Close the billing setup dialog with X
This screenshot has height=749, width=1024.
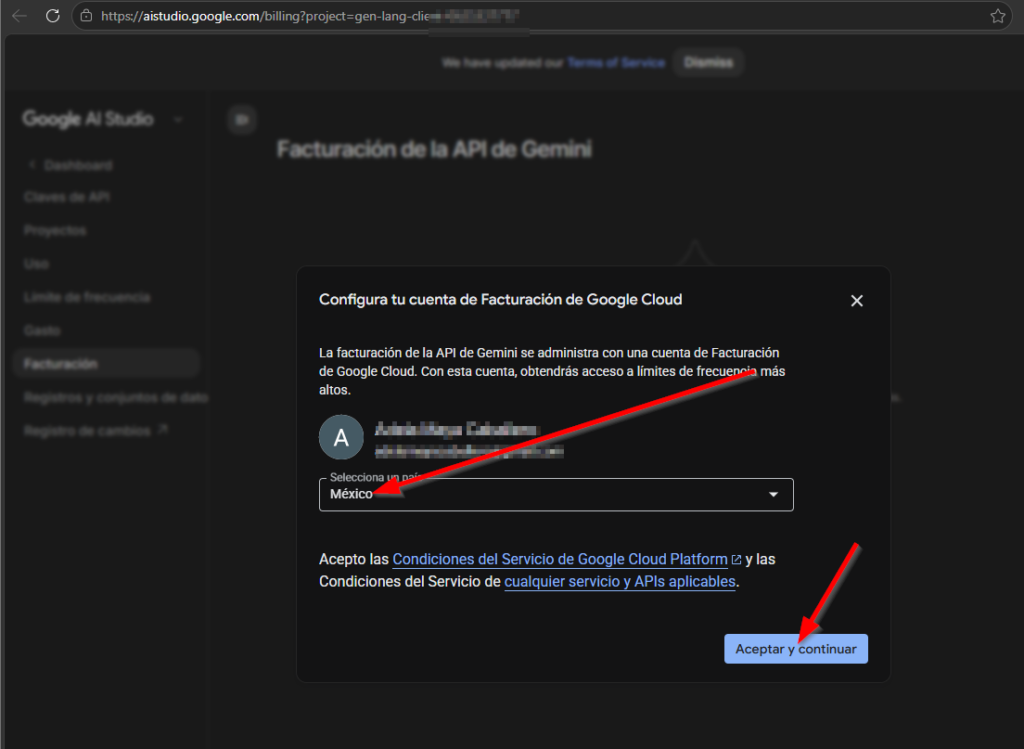(856, 301)
